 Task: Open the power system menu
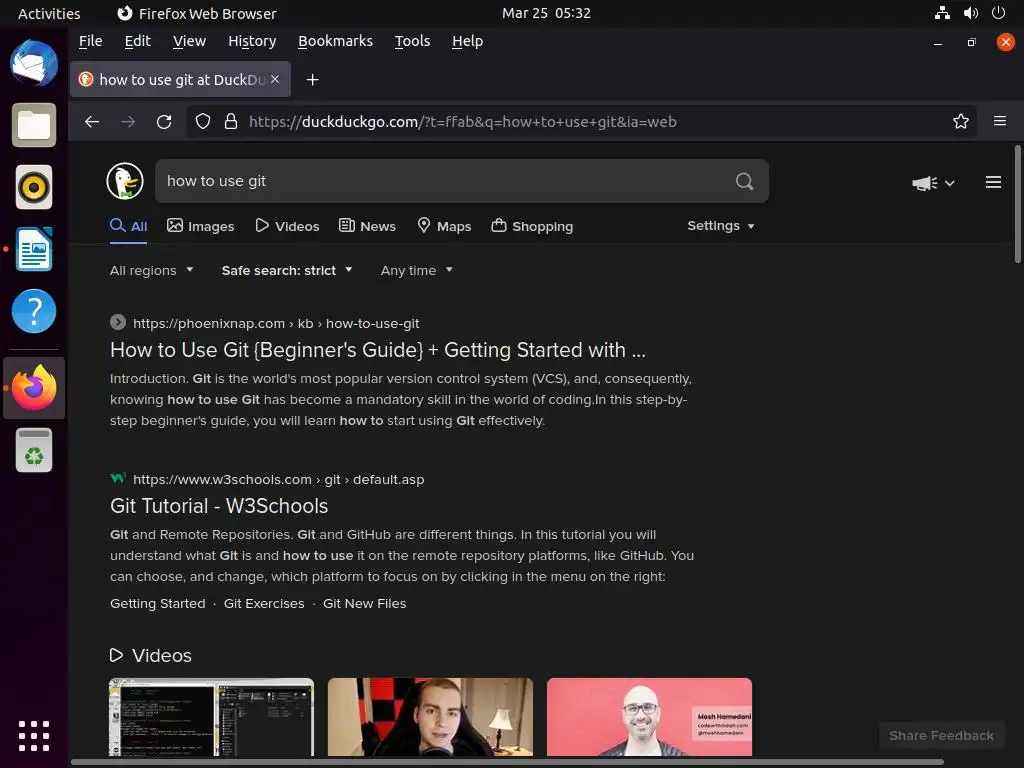click(998, 13)
